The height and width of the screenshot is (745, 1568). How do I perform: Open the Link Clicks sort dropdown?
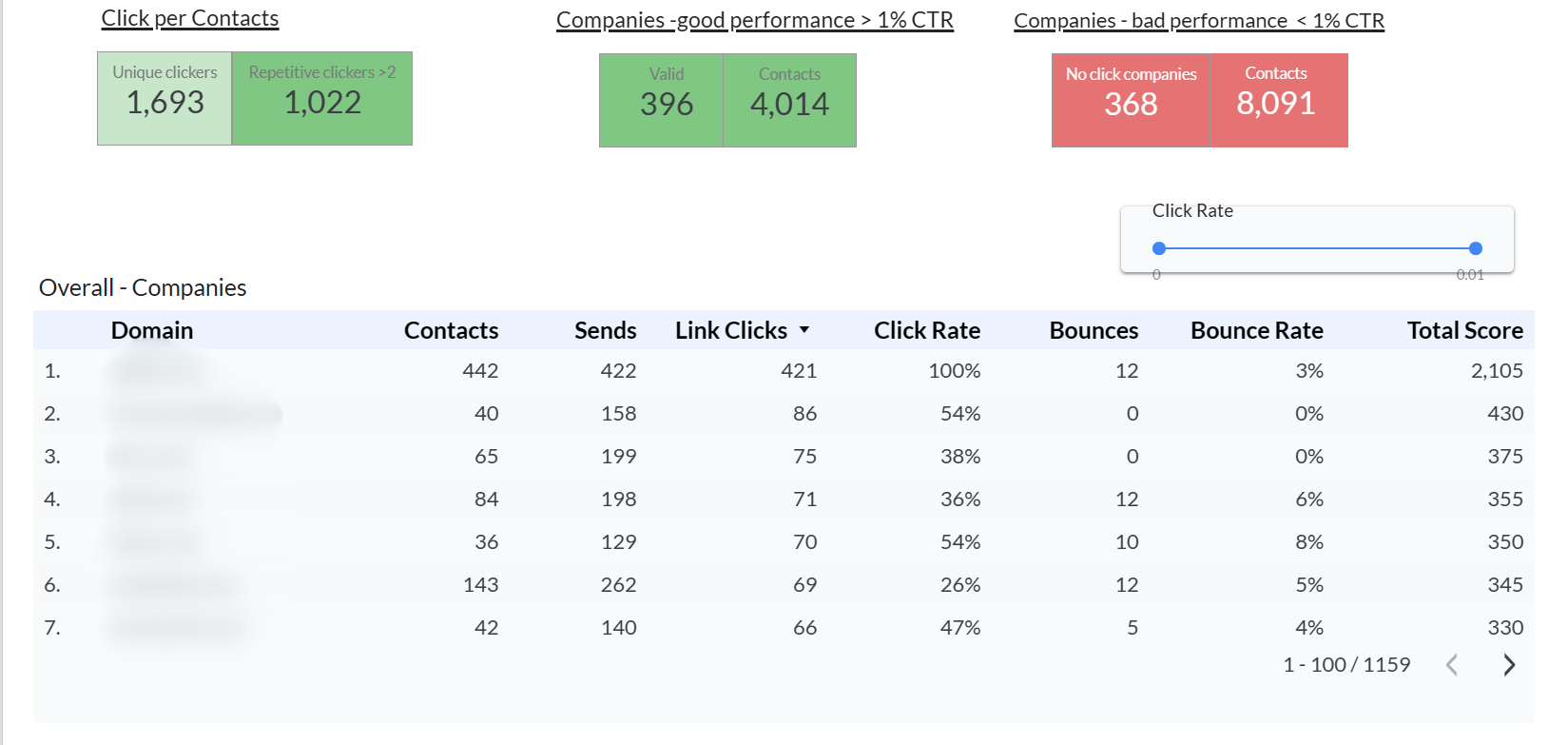(x=806, y=330)
